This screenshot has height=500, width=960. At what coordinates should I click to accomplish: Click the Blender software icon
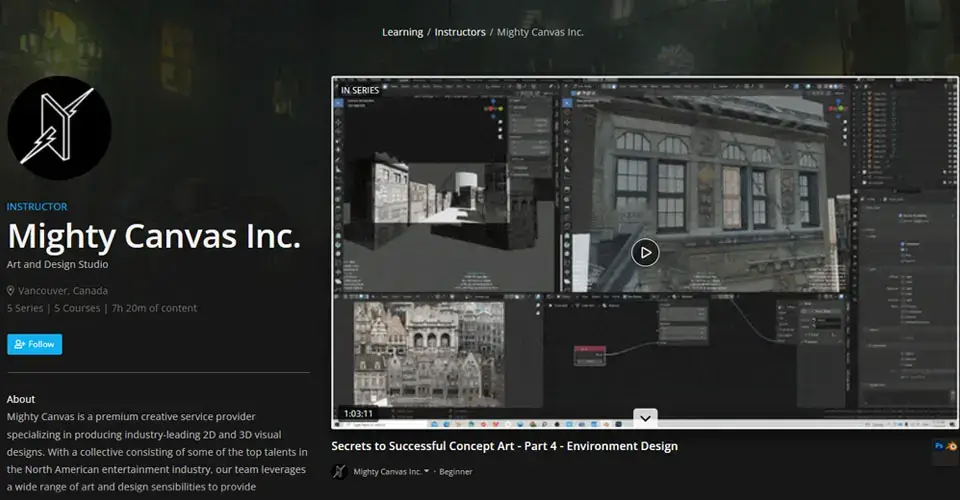951,446
